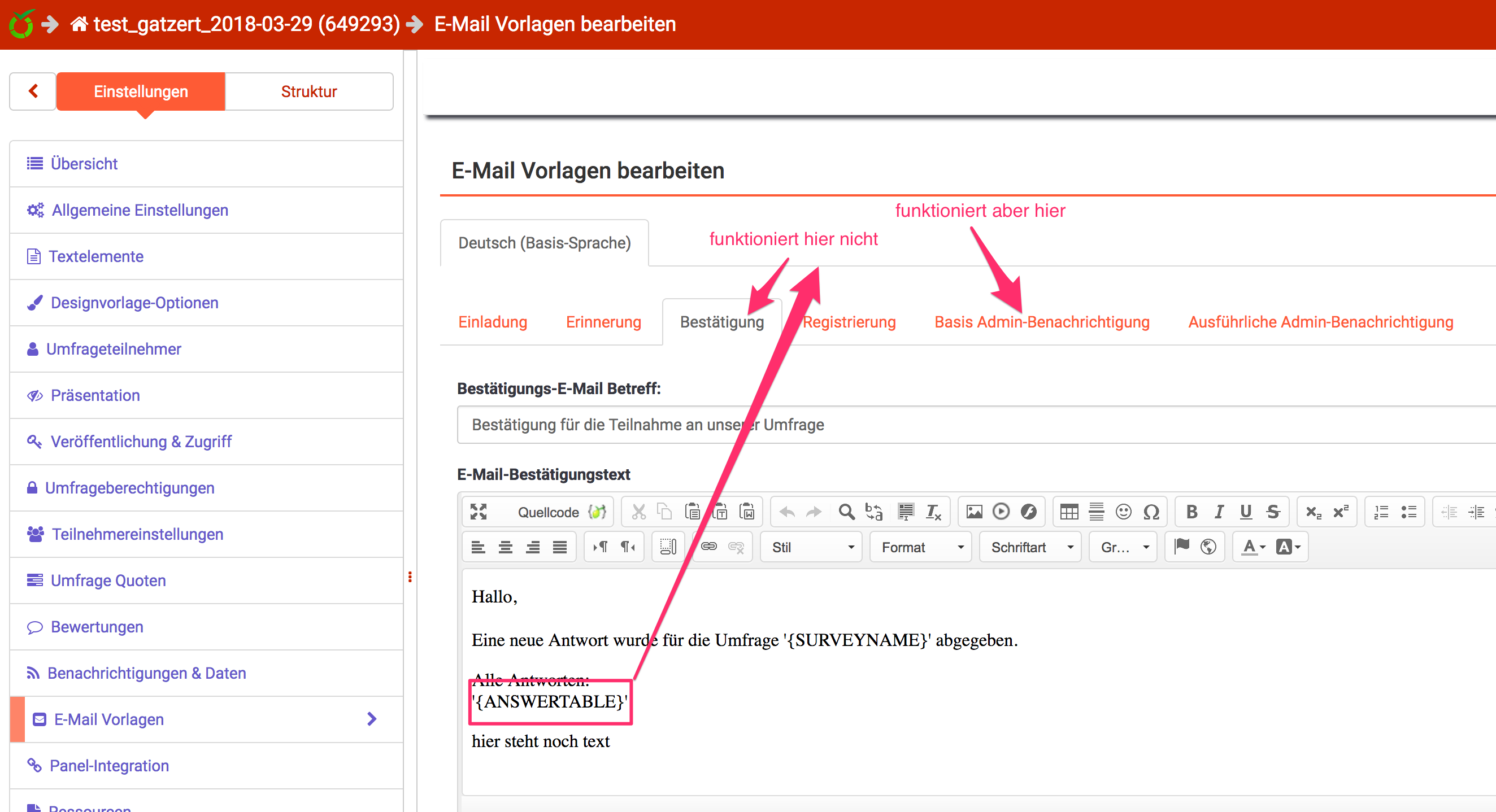Click the find magnifier icon

(846, 512)
